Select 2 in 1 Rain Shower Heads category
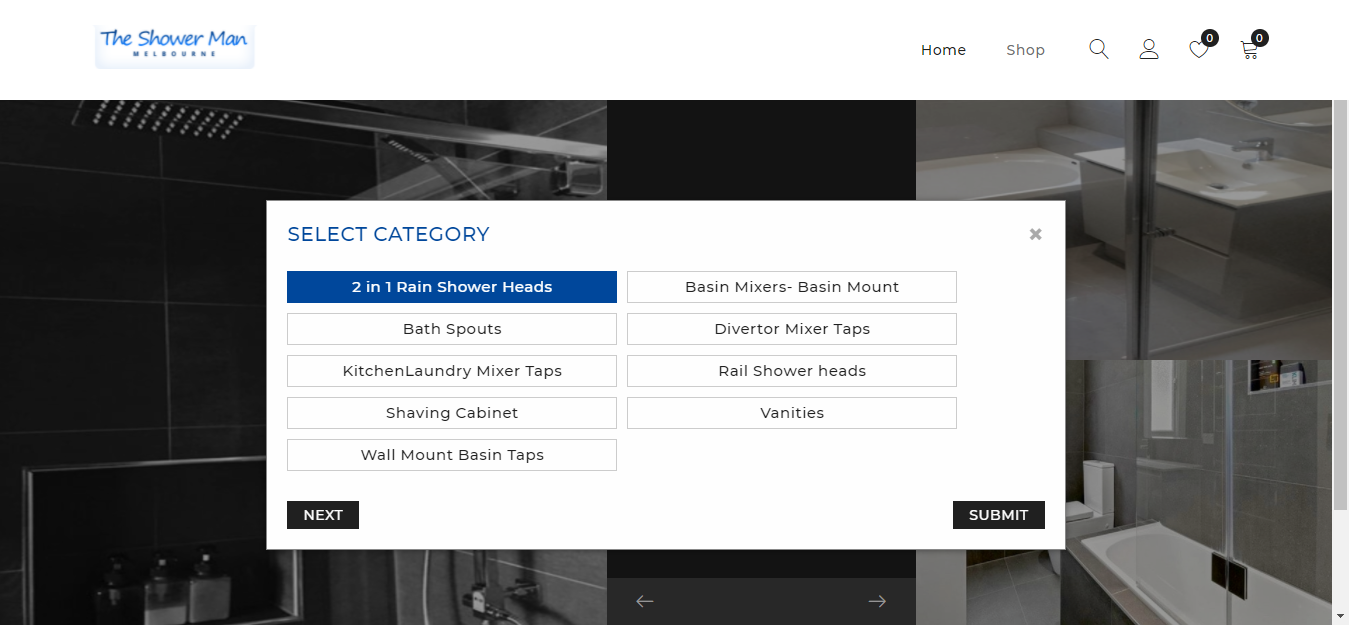 (x=452, y=287)
